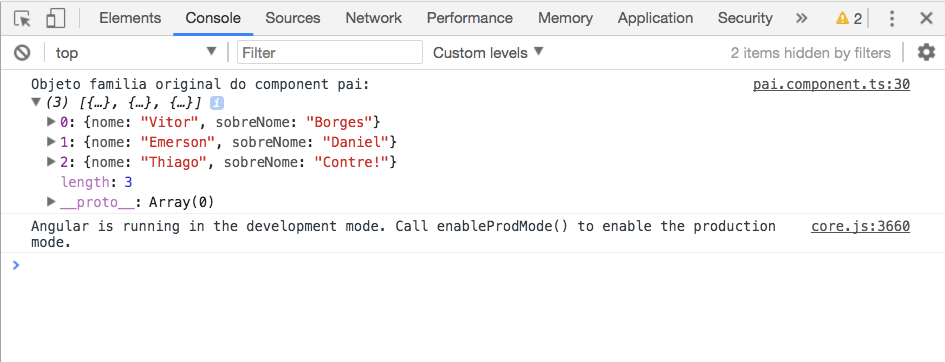Click the yellow warning count icon
Image resolution: width=945 pixels, height=362 pixels.
[849, 19]
